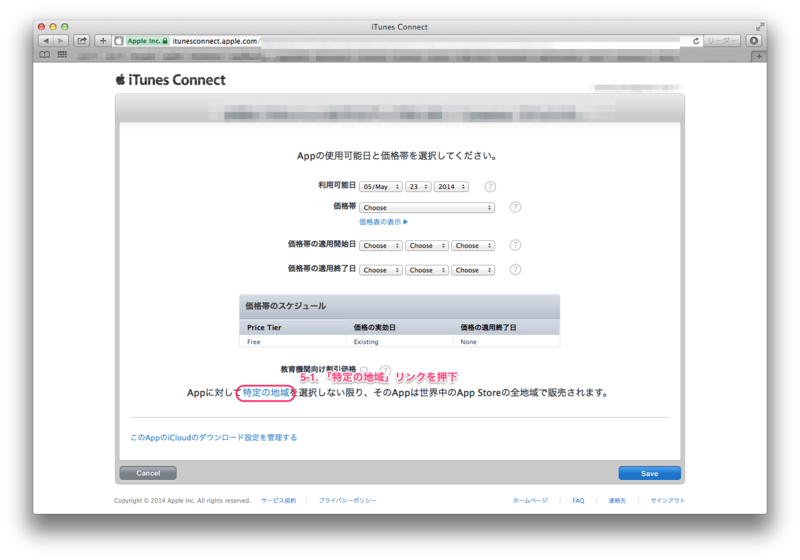Viewport: 800px width, 560px height.
Task: Open the サービス規約 footer link
Action: pos(279,501)
